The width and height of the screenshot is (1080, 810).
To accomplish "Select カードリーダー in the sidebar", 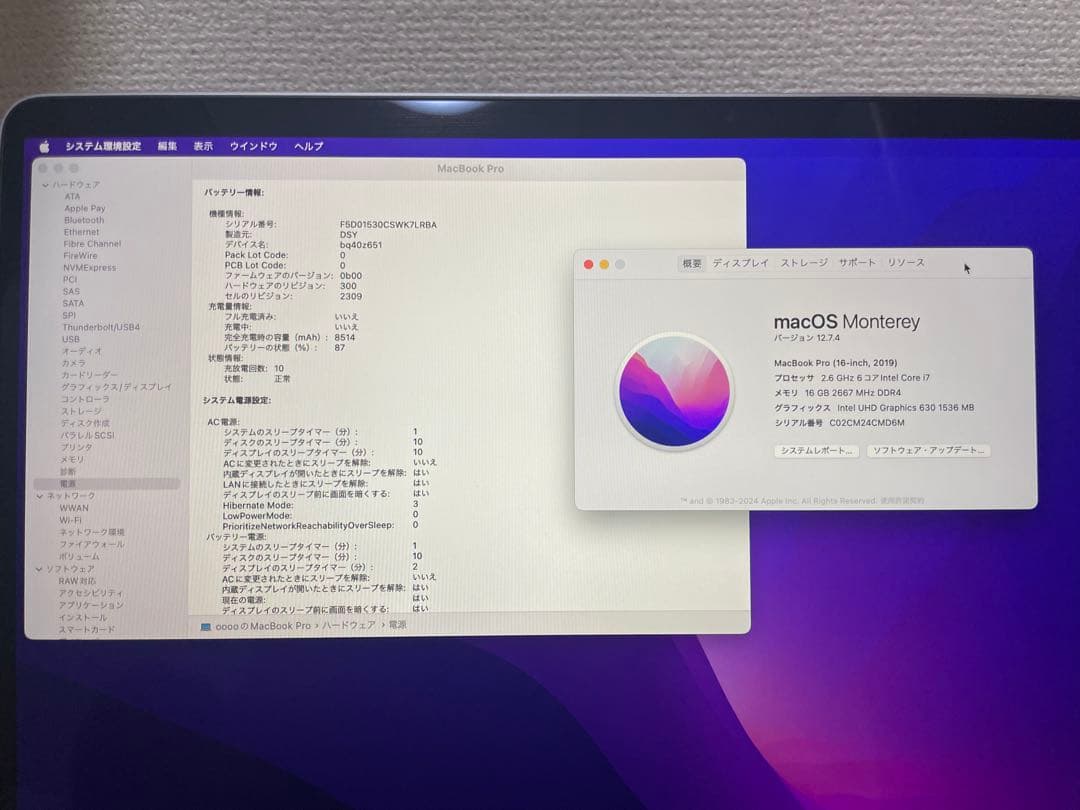I will (x=90, y=375).
